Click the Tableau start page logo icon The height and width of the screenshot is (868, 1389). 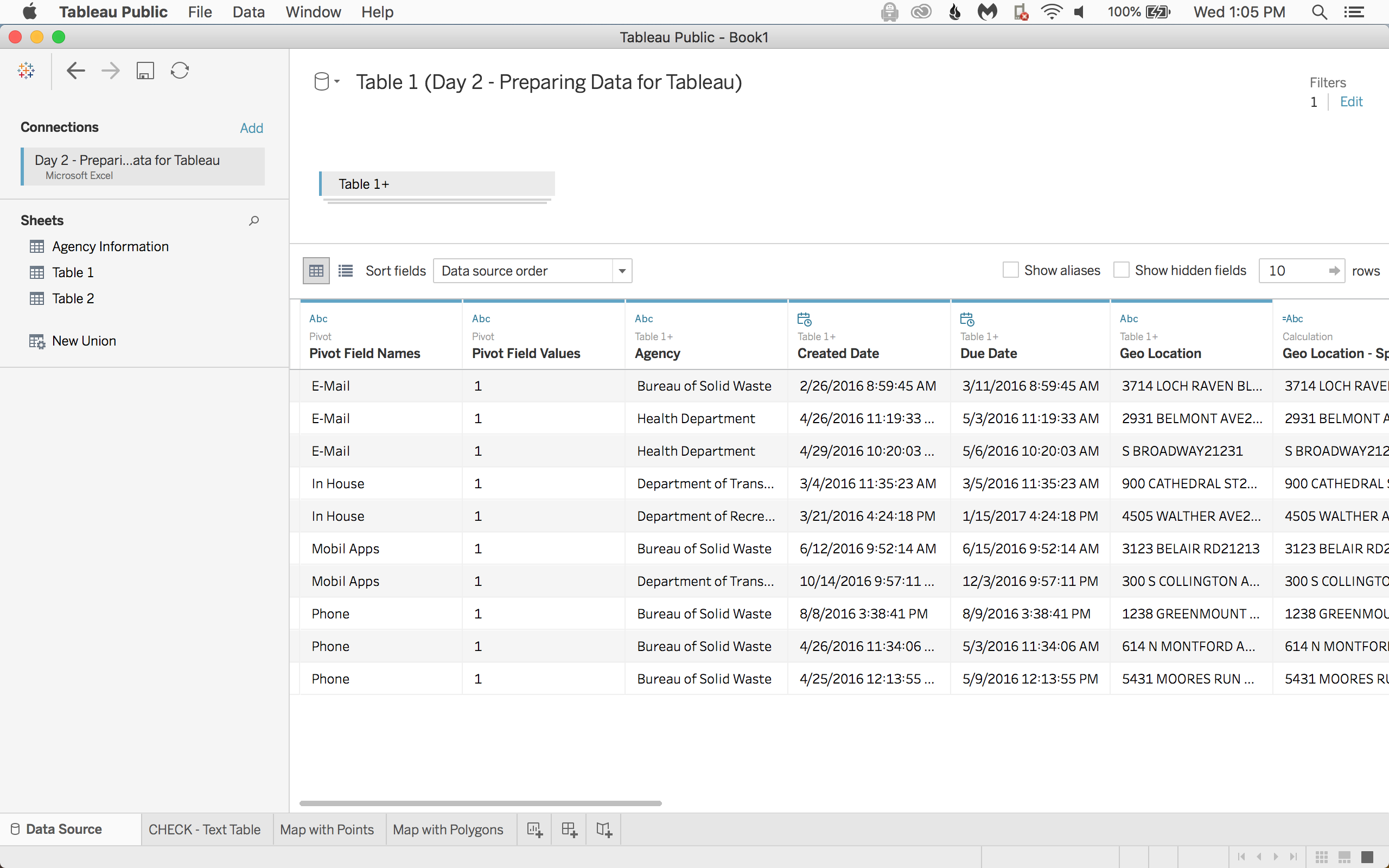point(27,71)
